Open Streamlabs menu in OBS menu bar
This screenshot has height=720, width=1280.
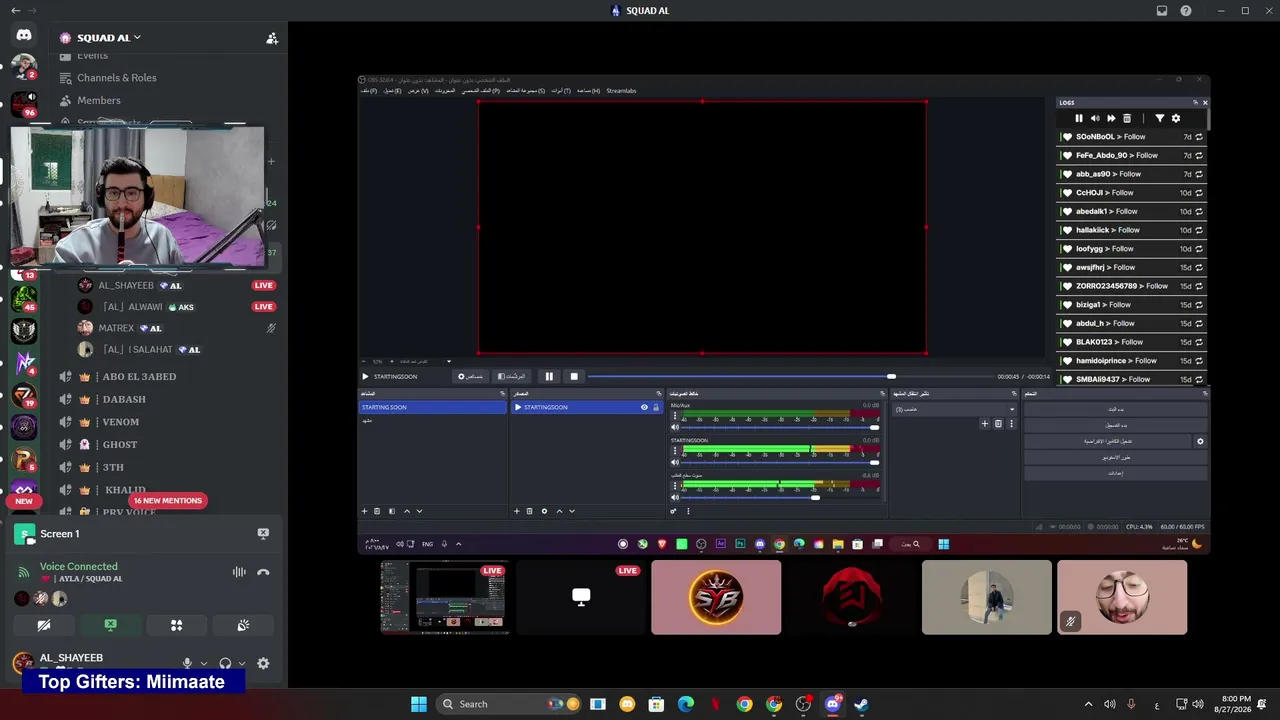[x=621, y=91]
